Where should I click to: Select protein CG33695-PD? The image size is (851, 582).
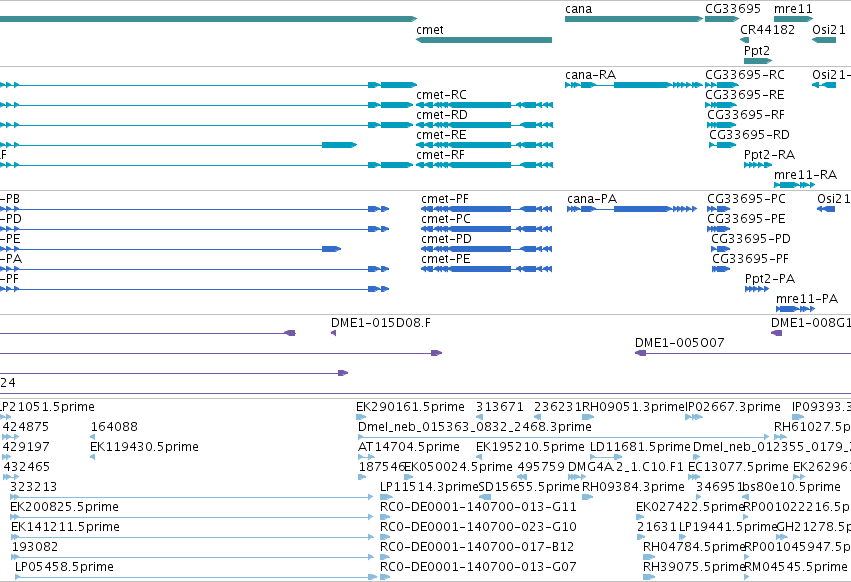(721, 249)
